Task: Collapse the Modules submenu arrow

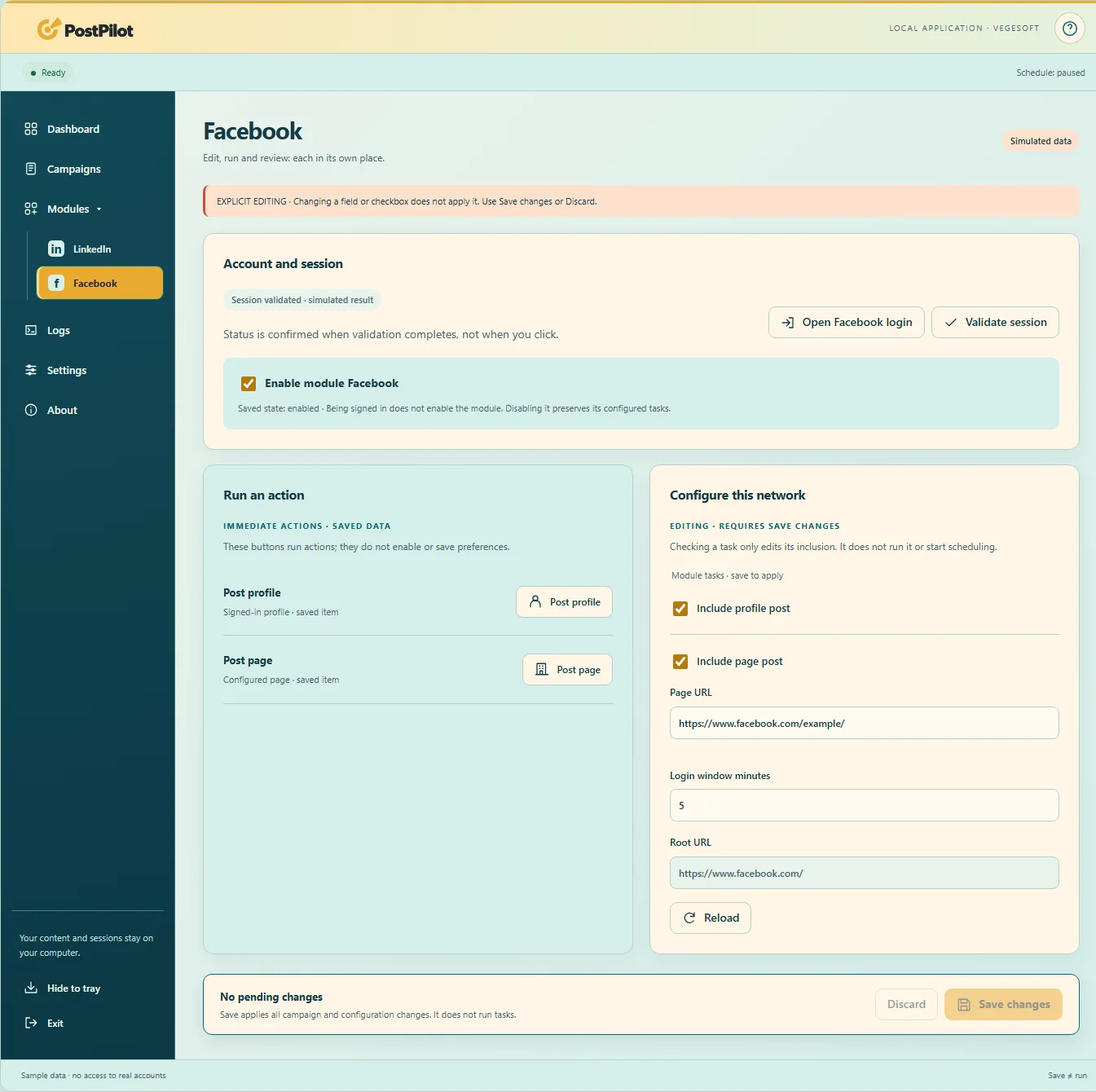Action: tap(99, 209)
